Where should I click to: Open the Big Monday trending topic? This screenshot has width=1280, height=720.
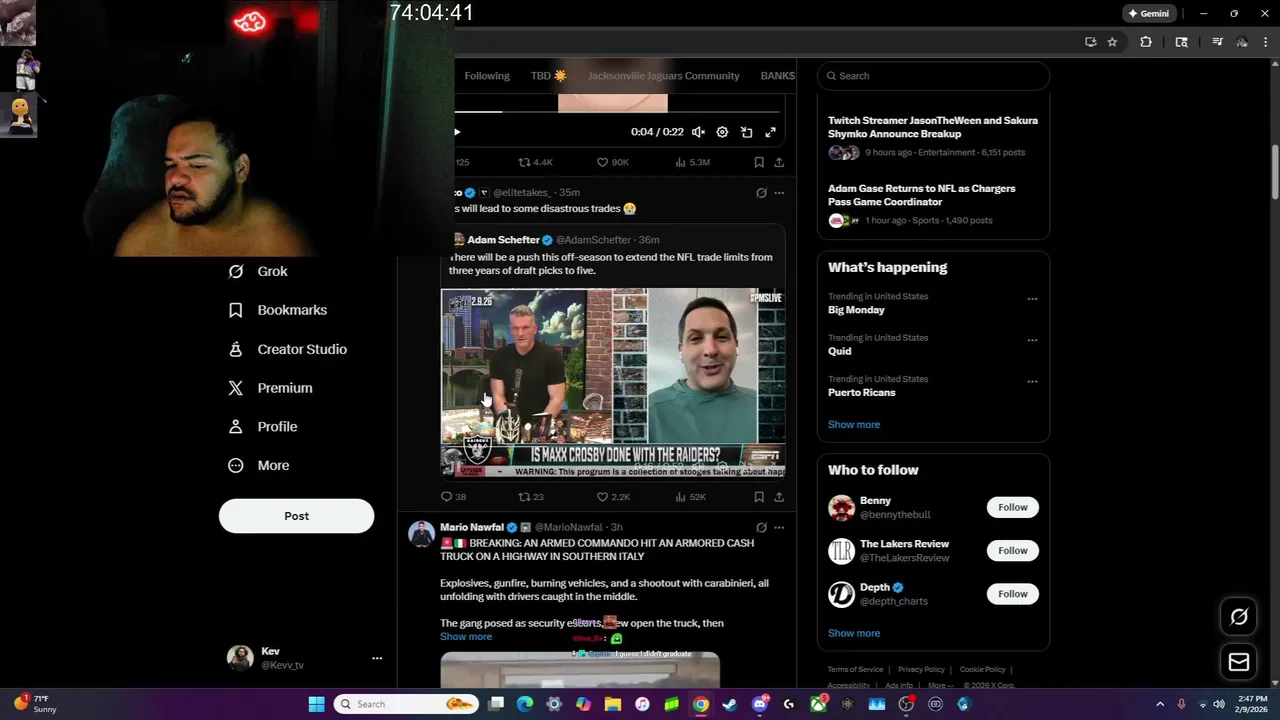tap(856, 310)
